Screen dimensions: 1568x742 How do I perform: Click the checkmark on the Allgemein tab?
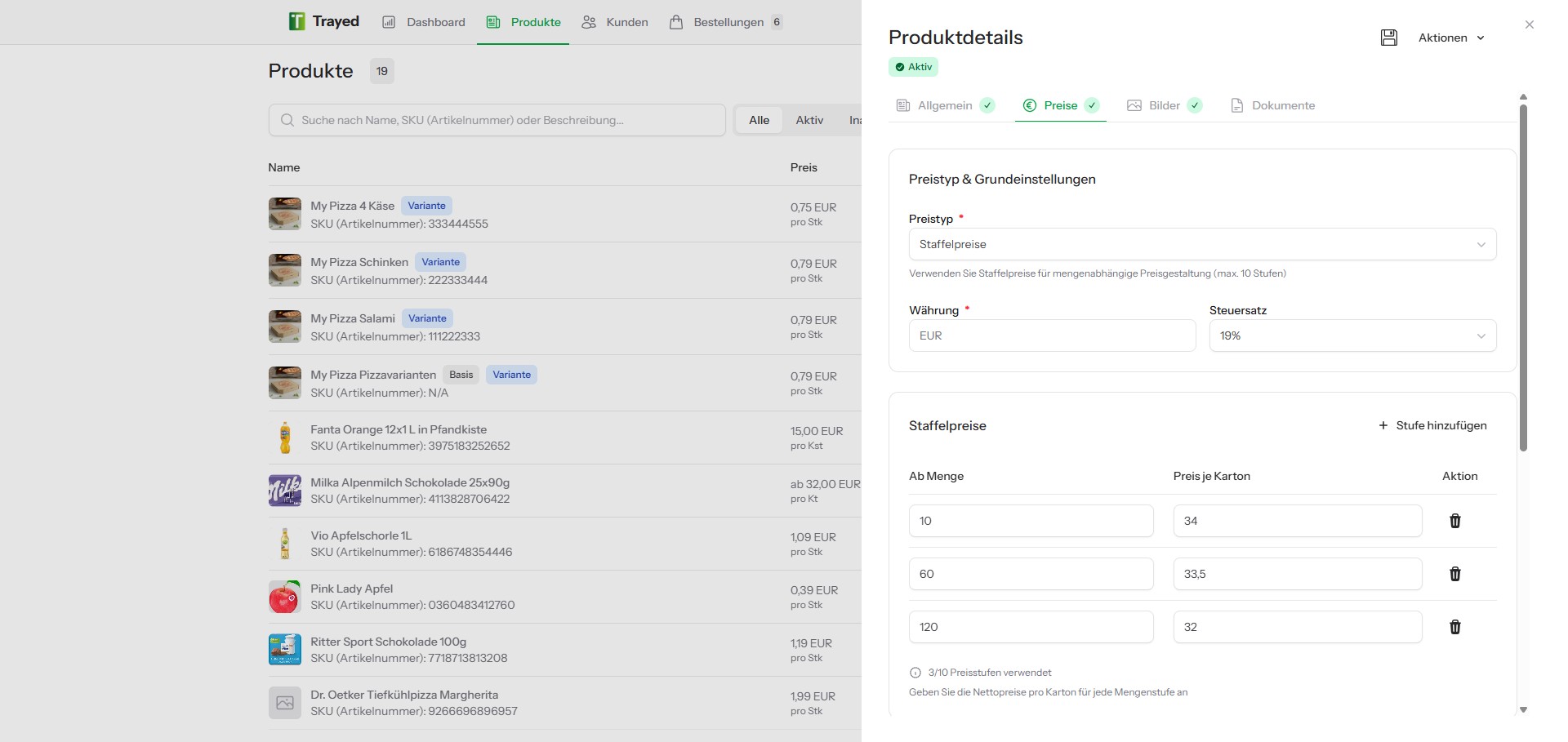pos(987,105)
